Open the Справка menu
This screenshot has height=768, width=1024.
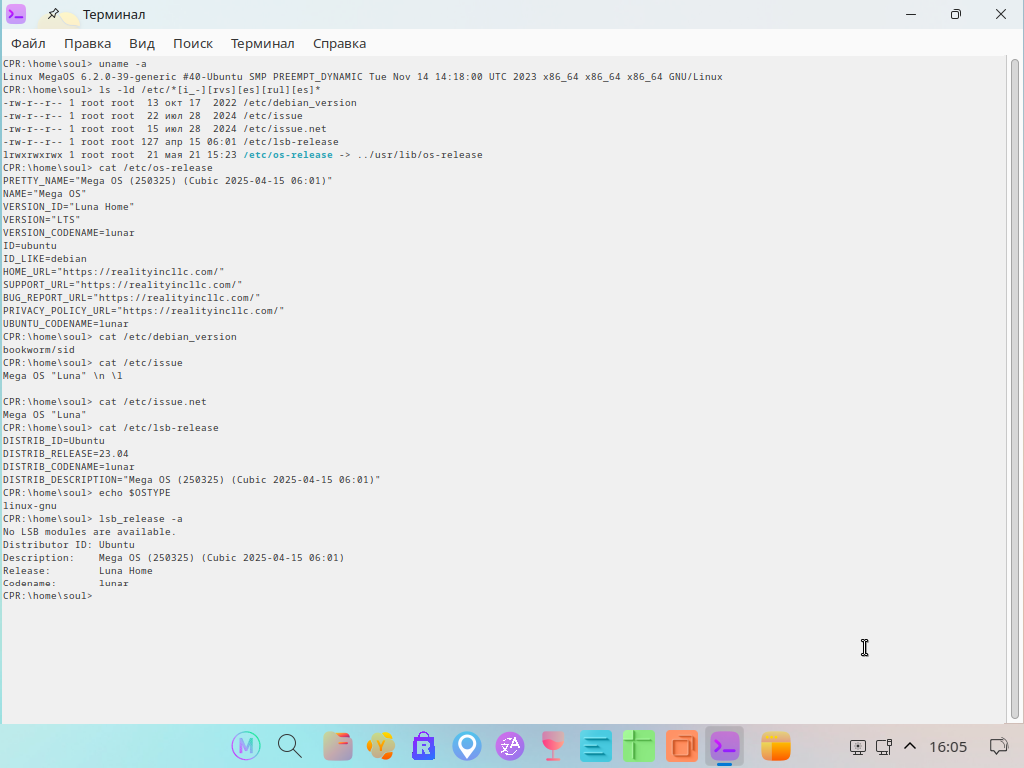(x=340, y=43)
